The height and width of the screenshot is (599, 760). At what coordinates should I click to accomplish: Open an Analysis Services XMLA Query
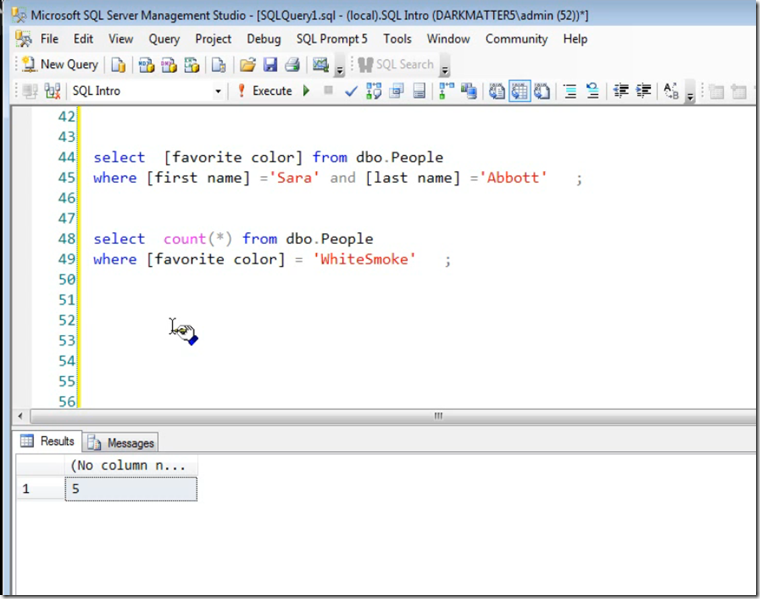tap(192, 64)
